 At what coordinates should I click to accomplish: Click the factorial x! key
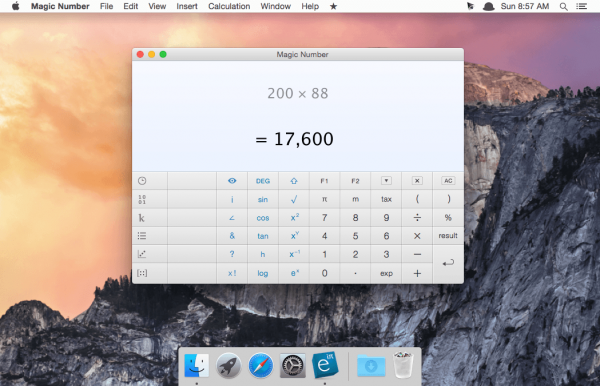click(232, 273)
